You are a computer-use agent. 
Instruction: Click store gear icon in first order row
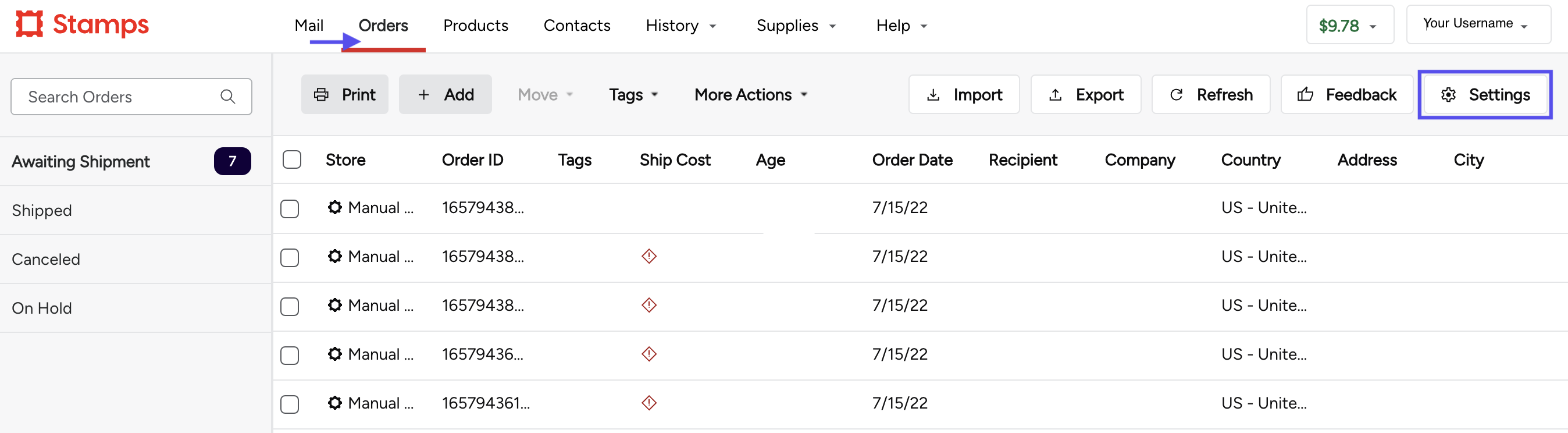point(334,208)
